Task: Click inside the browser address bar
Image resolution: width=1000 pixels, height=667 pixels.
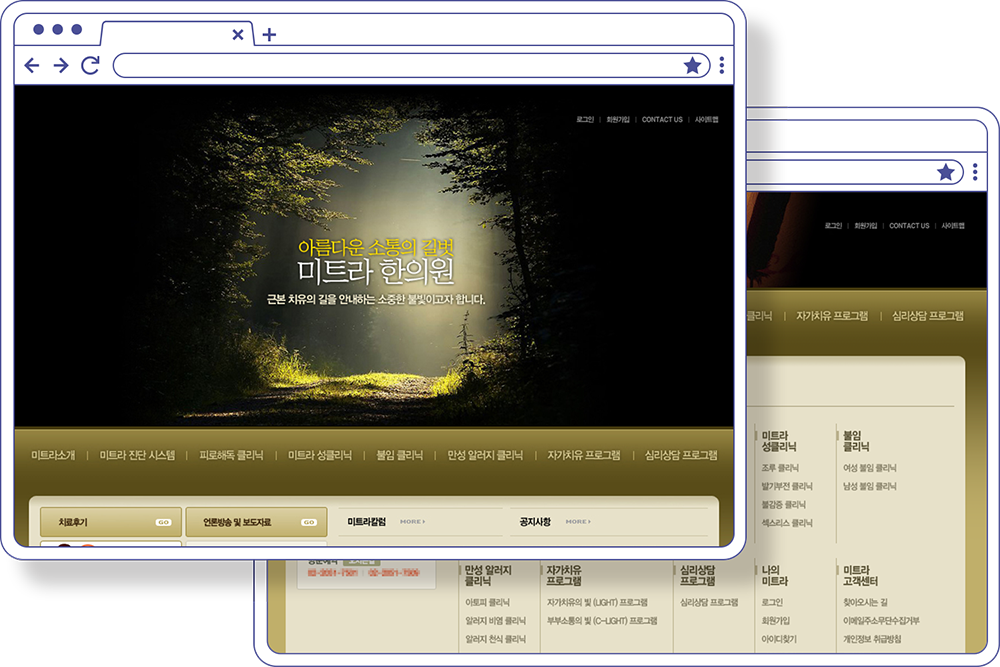Action: point(400,64)
